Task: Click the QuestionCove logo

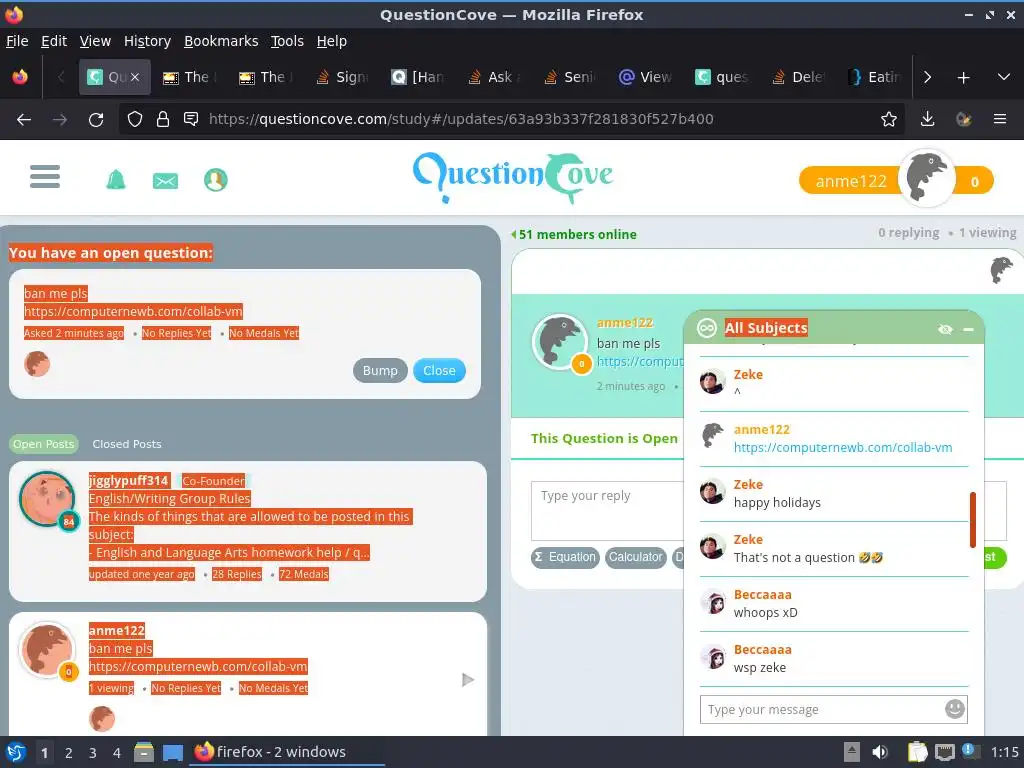Action: tap(513, 176)
